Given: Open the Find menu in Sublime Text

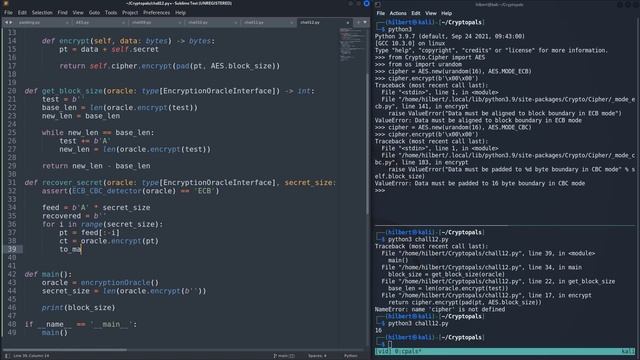Looking at the screenshot, I should coord(62,13).
